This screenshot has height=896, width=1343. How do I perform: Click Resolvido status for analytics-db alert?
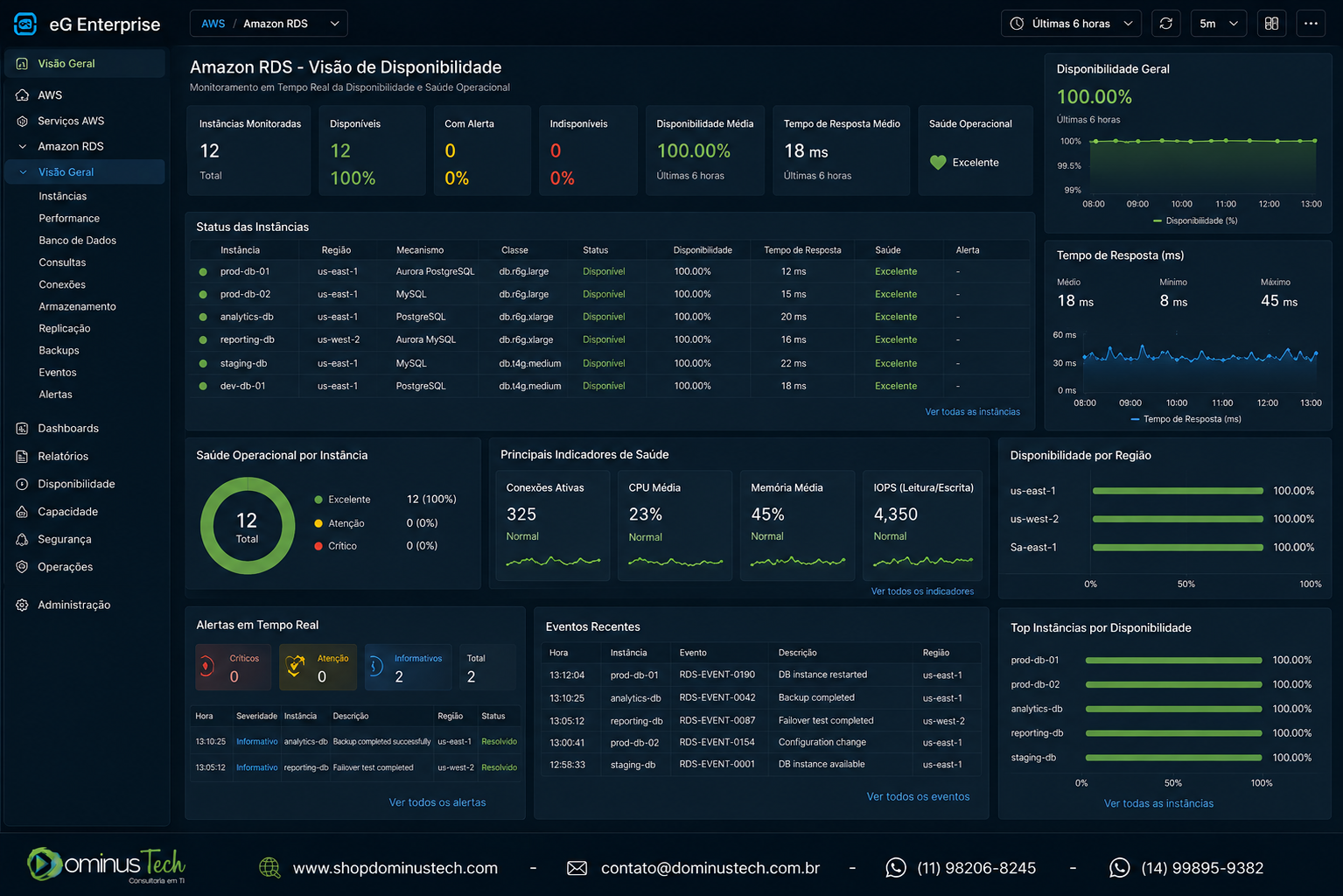pos(499,742)
